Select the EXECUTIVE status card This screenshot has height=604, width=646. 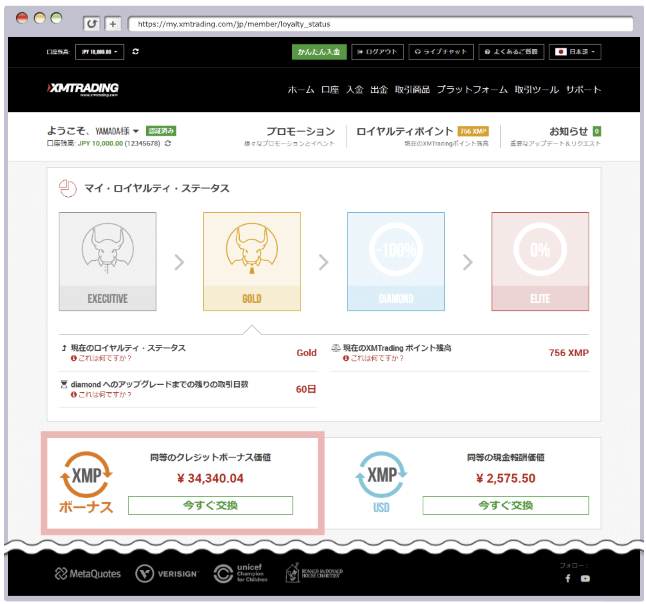coord(108,261)
